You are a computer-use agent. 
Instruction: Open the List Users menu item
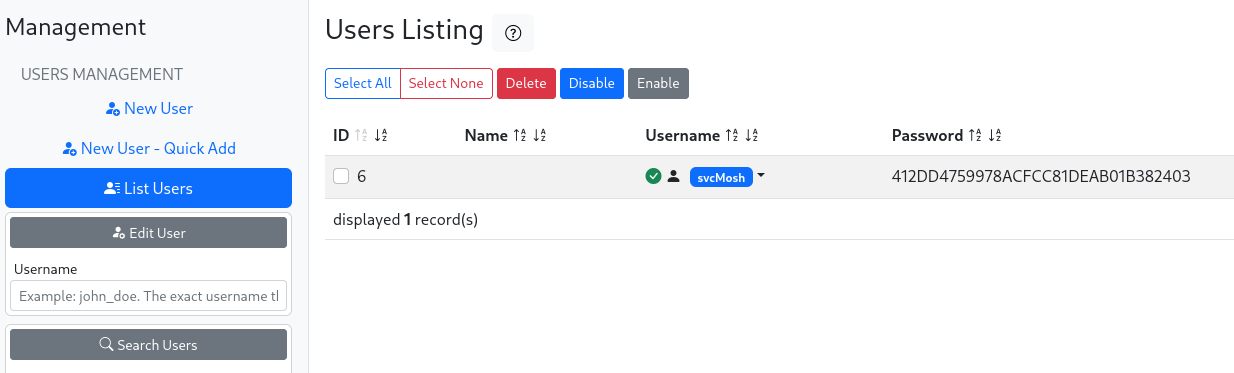click(149, 188)
